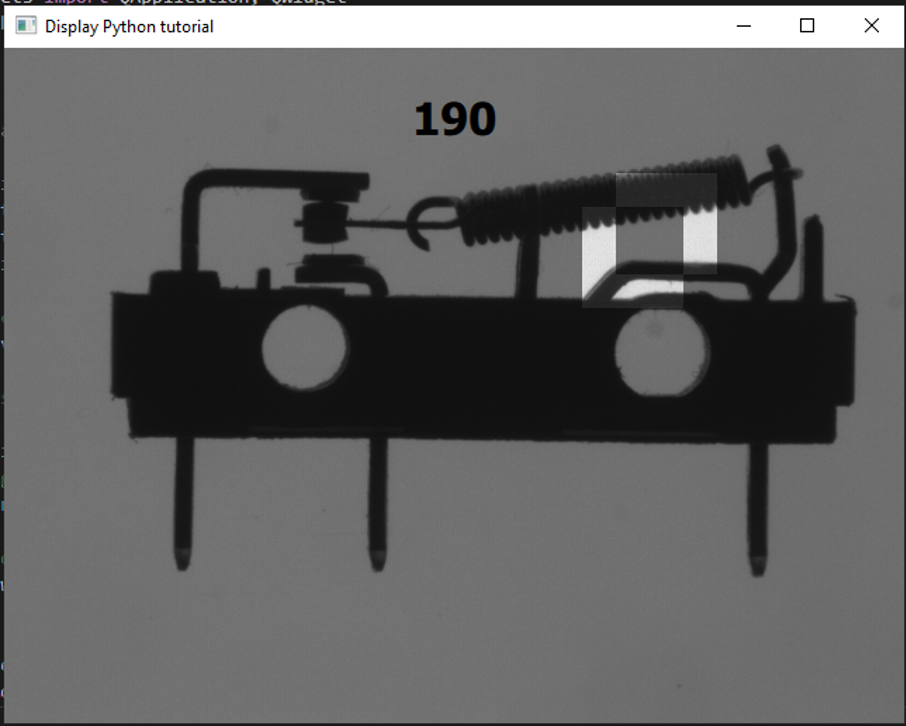The image size is (906, 726).
Task: Click the right circular hole in the part
Action: [662, 353]
